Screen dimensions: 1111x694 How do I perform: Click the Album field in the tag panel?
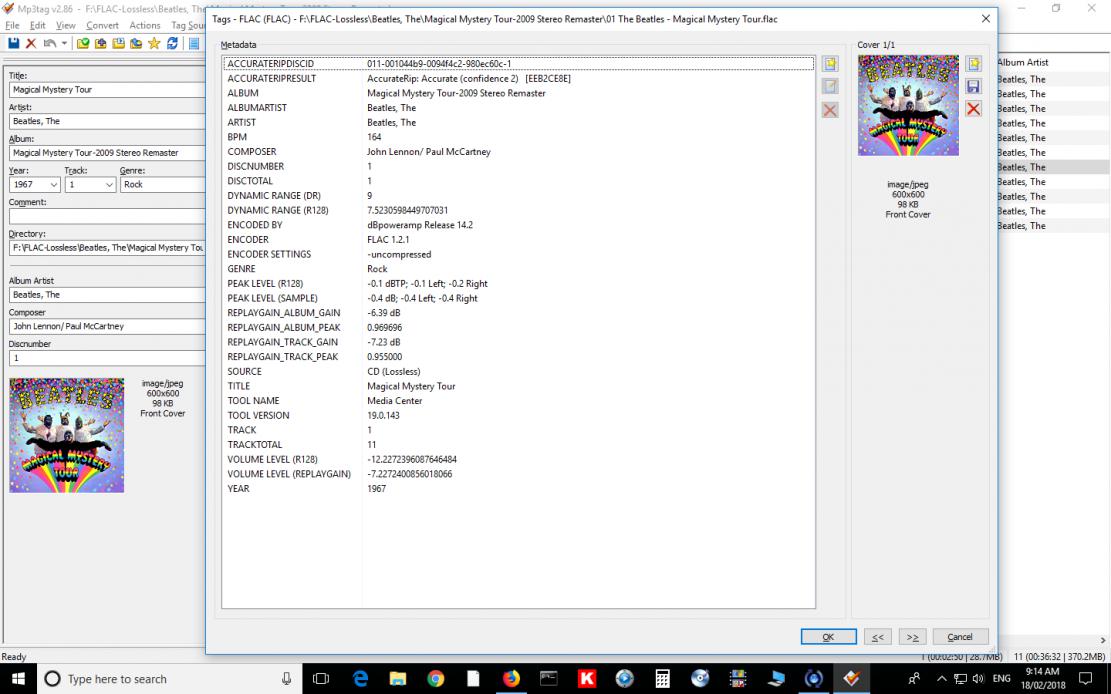tap(107, 152)
